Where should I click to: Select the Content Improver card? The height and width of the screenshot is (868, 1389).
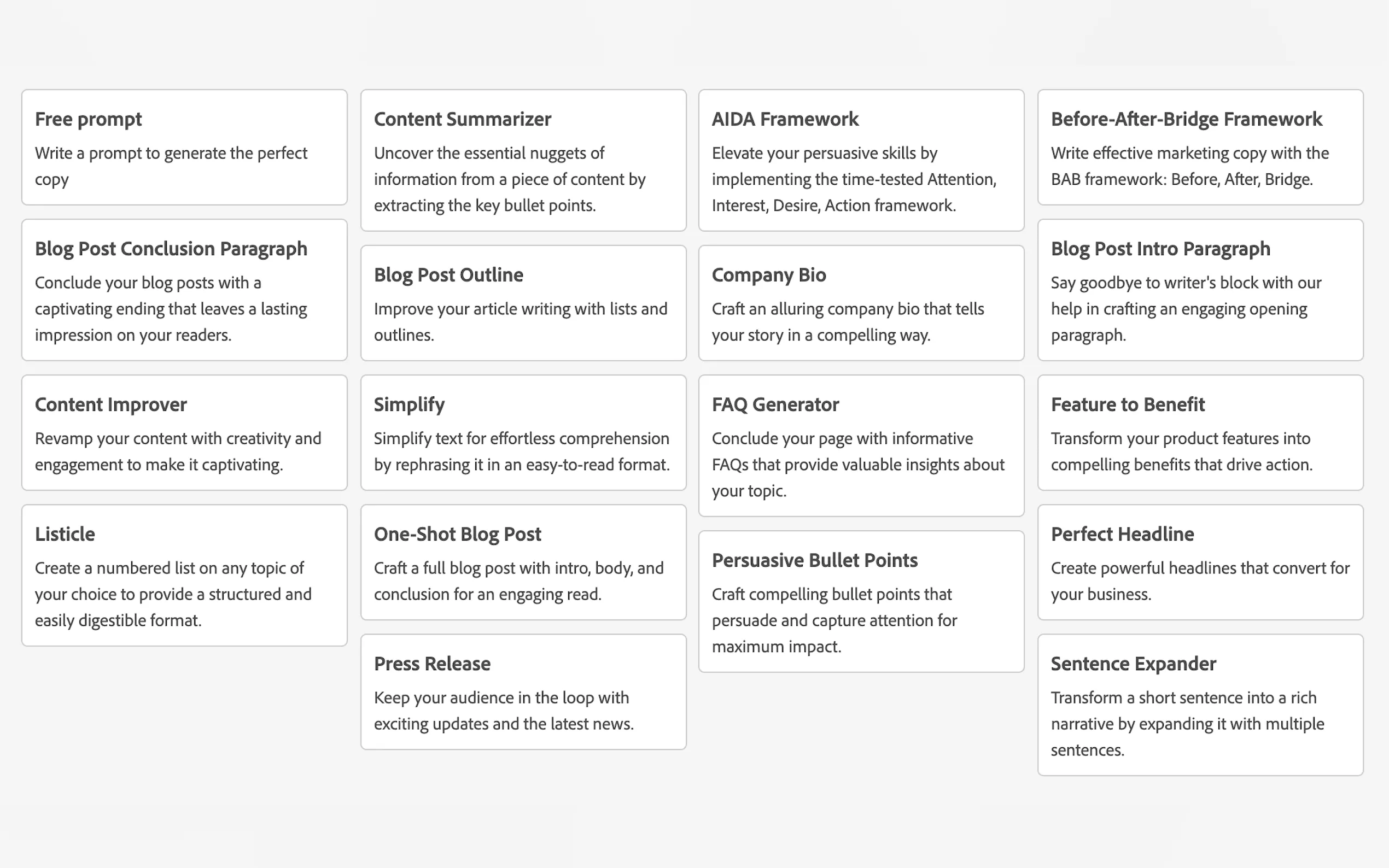(x=184, y=432)
